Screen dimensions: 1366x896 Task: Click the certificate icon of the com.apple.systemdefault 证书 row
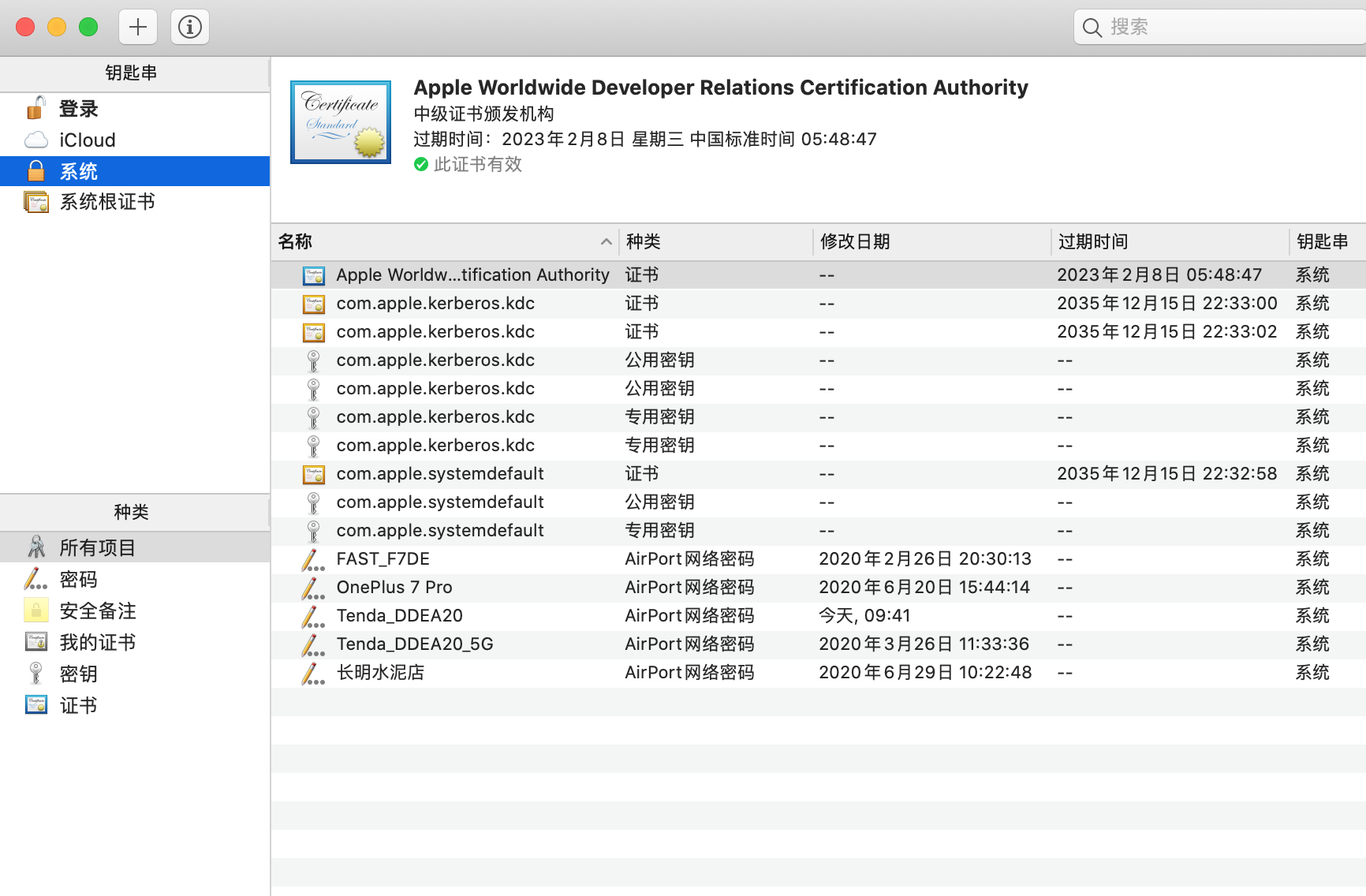(314, 474)
